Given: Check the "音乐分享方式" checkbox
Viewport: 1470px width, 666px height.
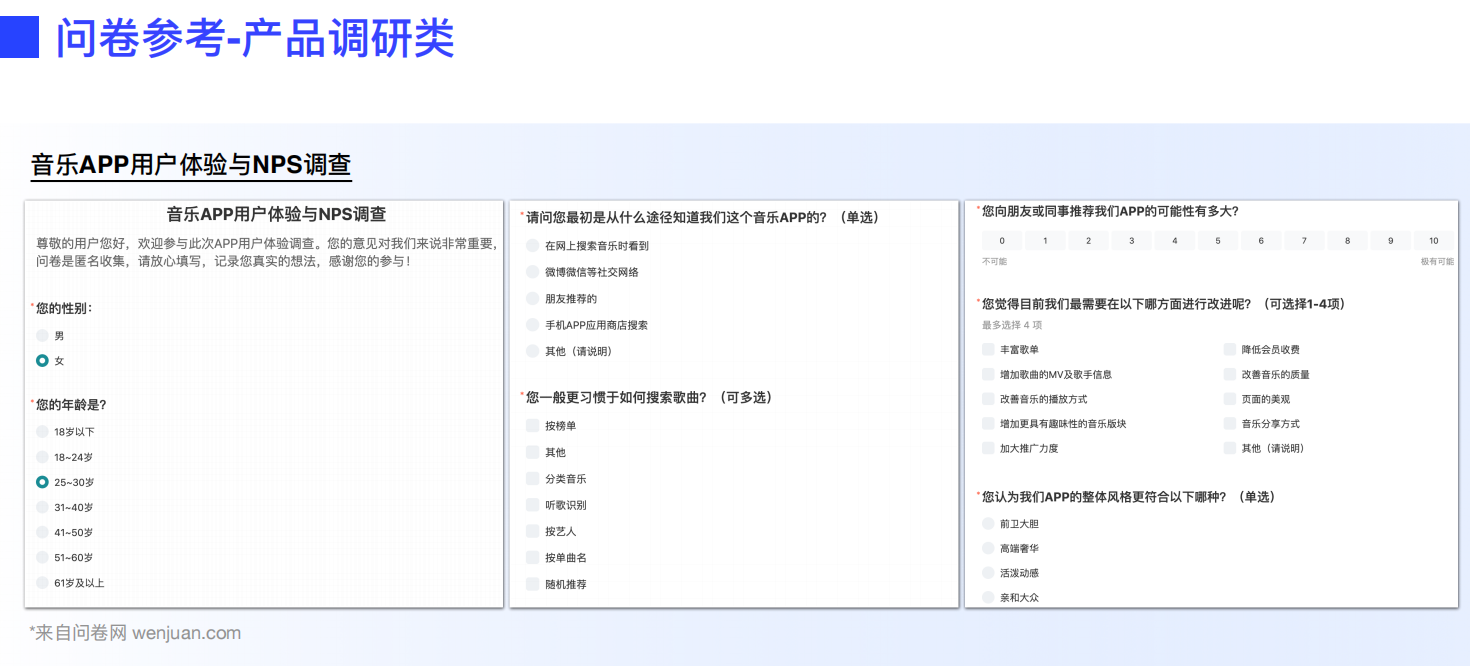Looking at the screenshot, I should pyautogui.click(x=1227, y=423).
